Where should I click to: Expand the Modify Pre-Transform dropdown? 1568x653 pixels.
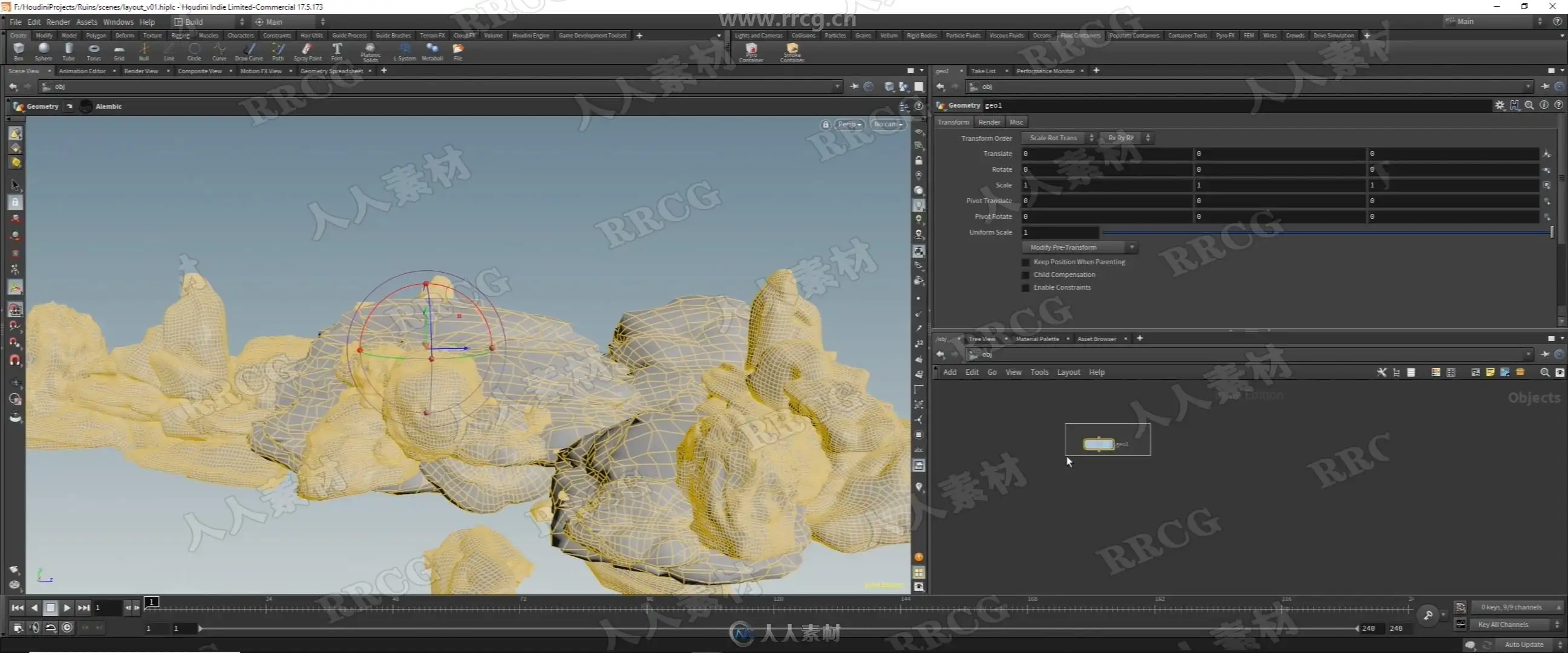1079,248
